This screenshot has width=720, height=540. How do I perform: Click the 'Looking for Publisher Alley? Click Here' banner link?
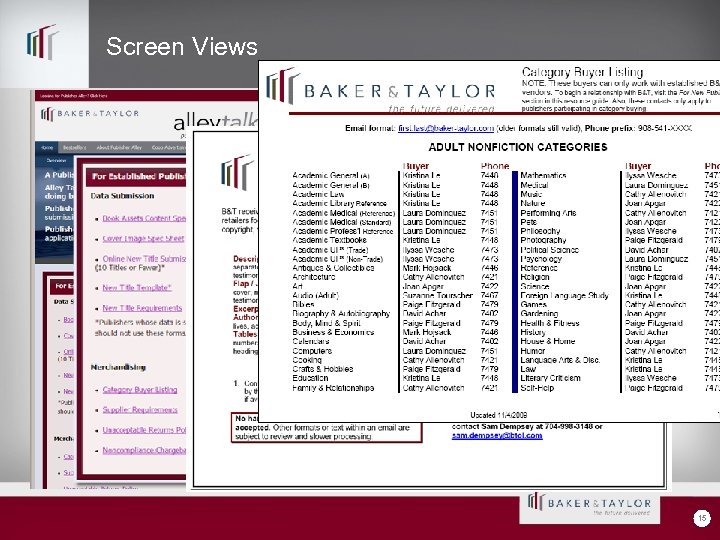[x=73, y=96]
